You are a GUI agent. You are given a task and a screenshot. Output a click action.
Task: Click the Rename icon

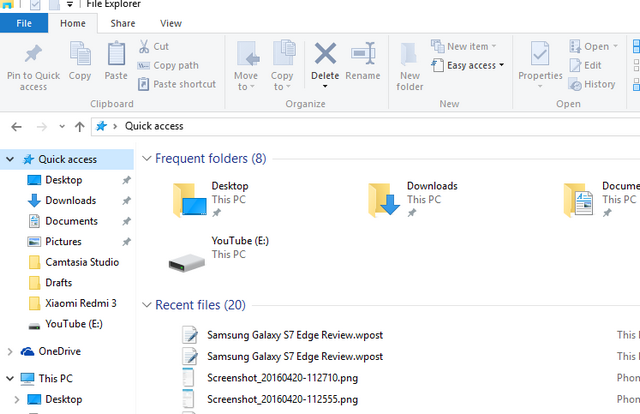pos(363,53)
